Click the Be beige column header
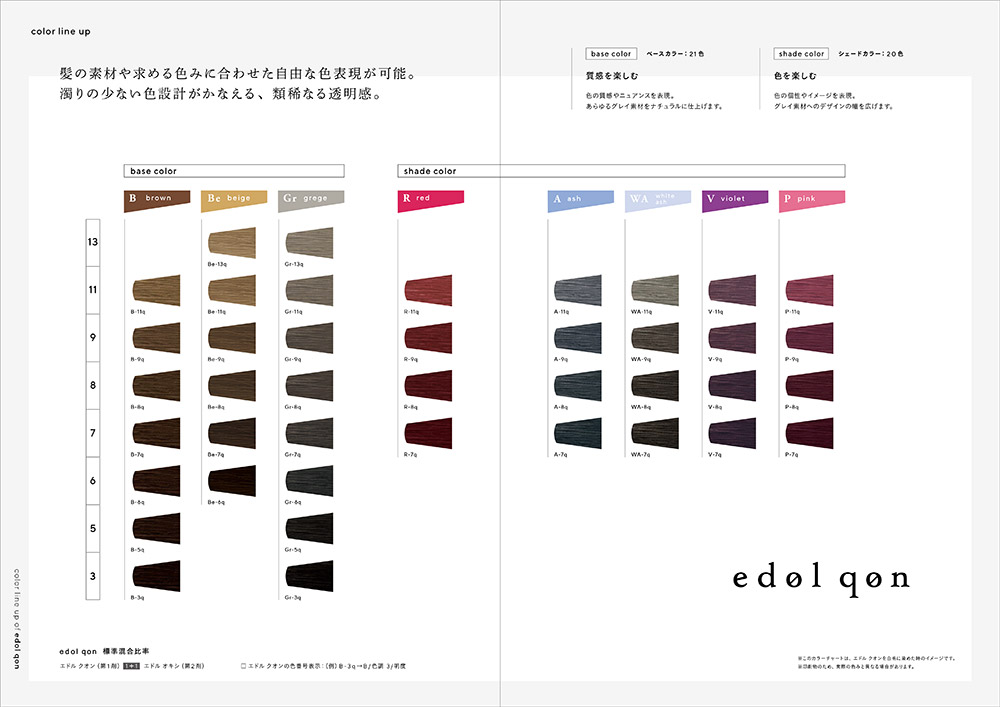1000x707 pixels. pos(234,200)
